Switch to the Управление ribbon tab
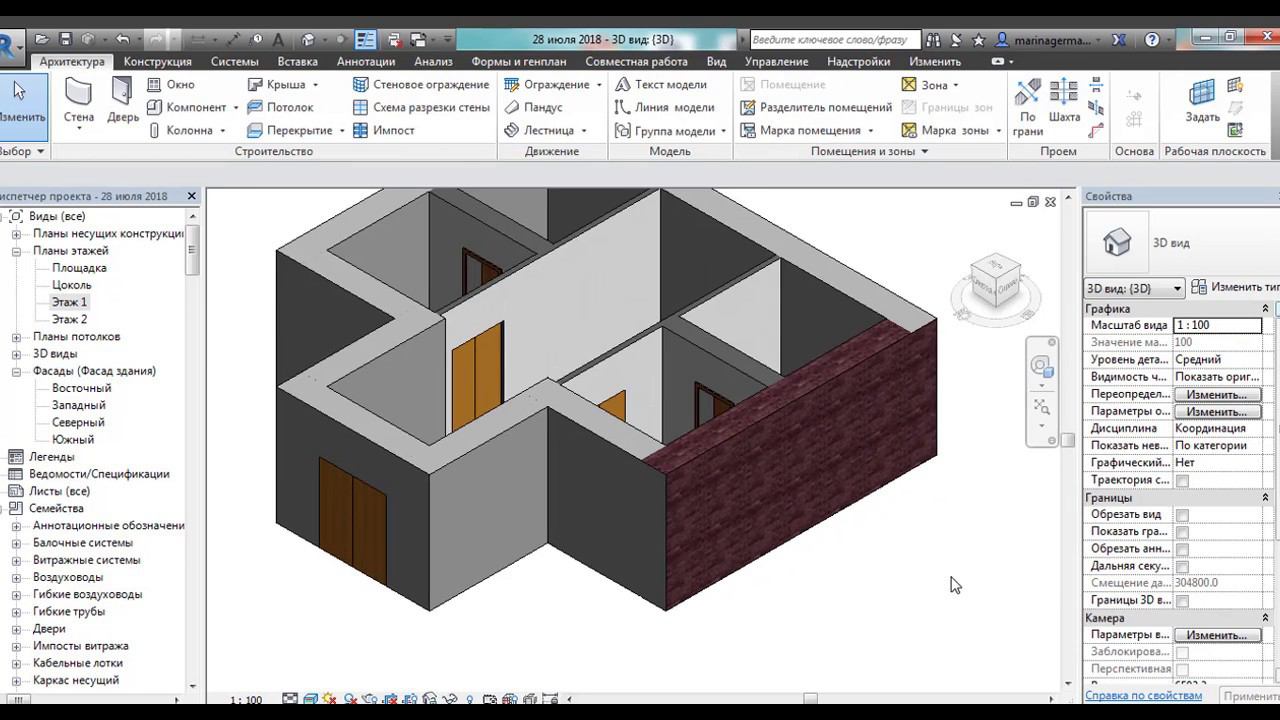The height and width of the screenshot is (720, 1280). click(x=776, y=61)
